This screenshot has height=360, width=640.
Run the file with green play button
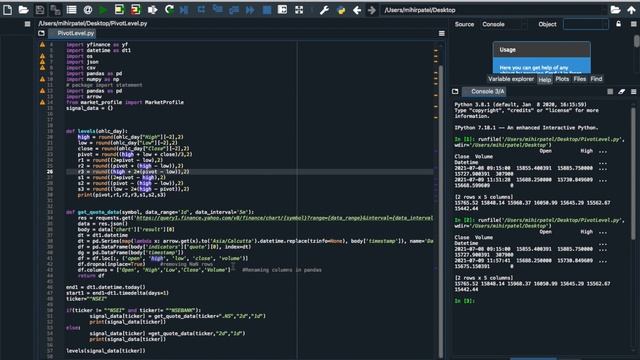[x=103, y=10]
